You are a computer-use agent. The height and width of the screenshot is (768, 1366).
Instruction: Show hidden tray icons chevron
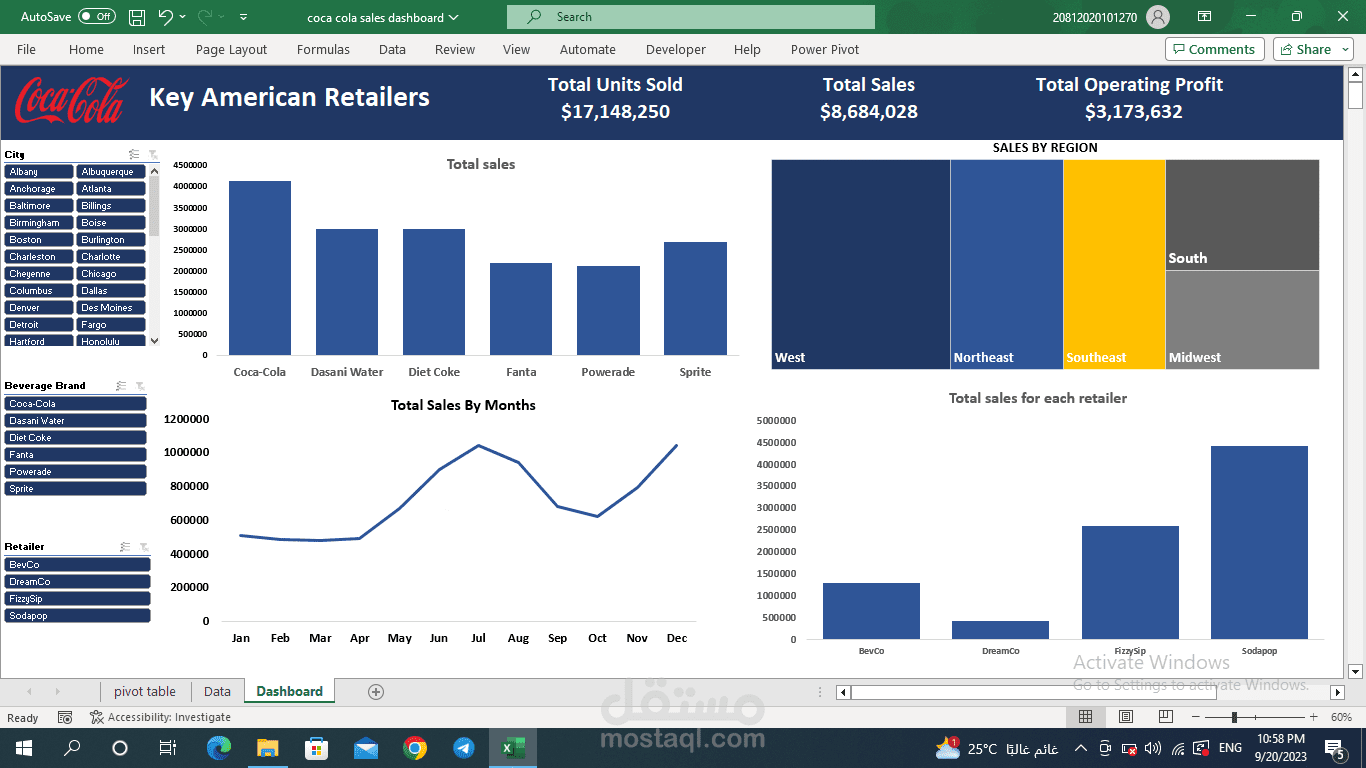(1081, 748)
